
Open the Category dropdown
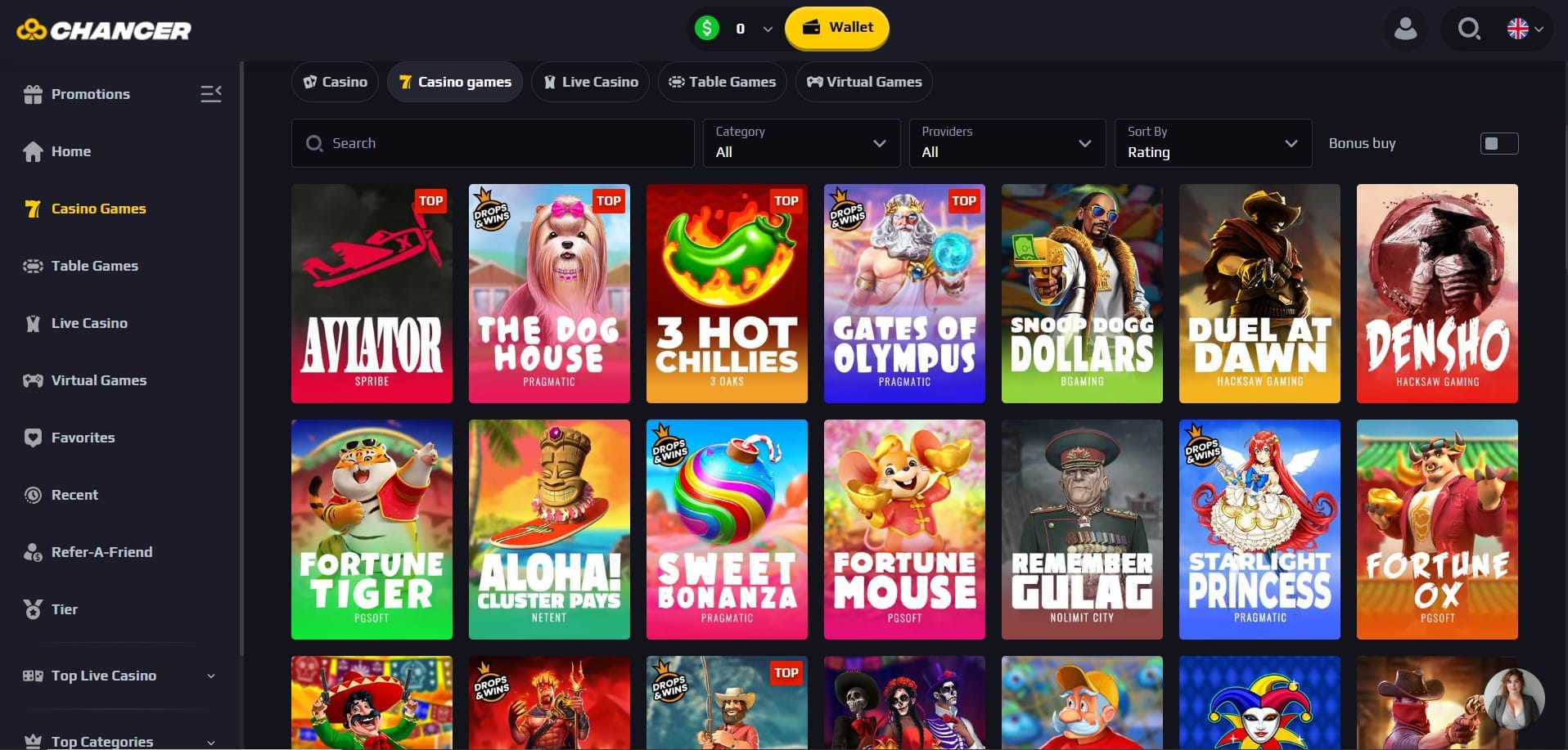click(x=802, y=143)
